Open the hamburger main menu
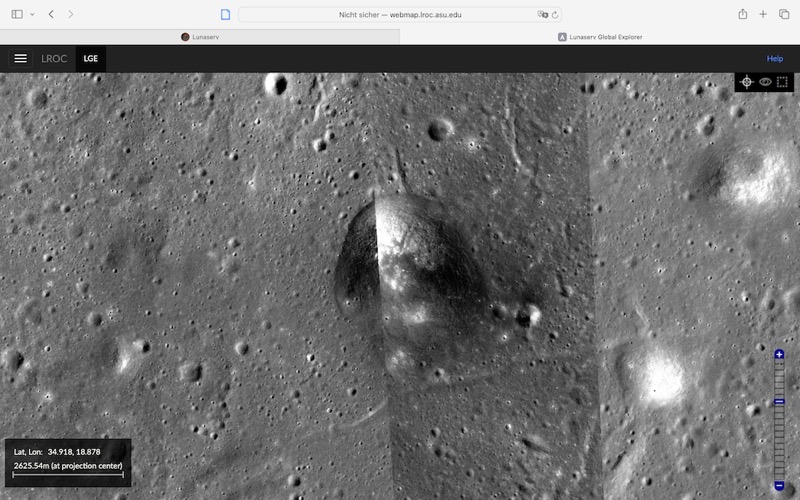This screenshot has width=800, height=500. point(20,58)
